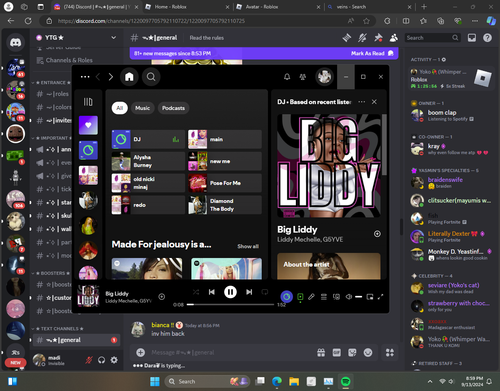Screen dimensions: 500x391
Task: Open the Pose For Me tile
Action: tap(225, 183)
